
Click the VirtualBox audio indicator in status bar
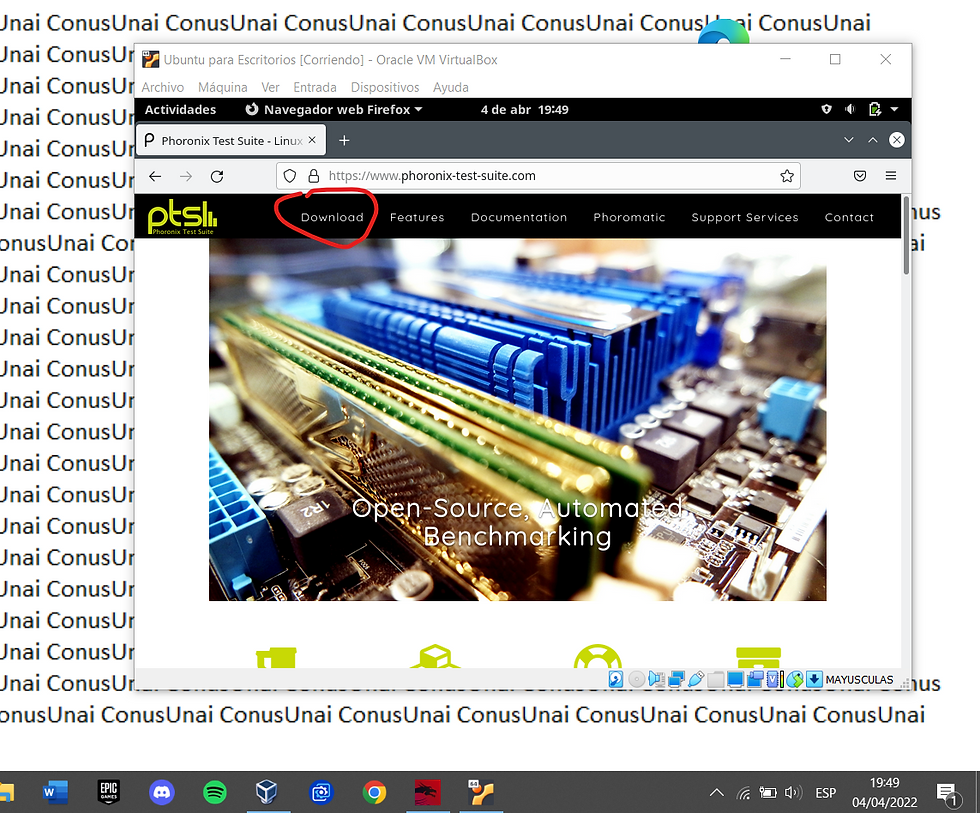[656, 679]
